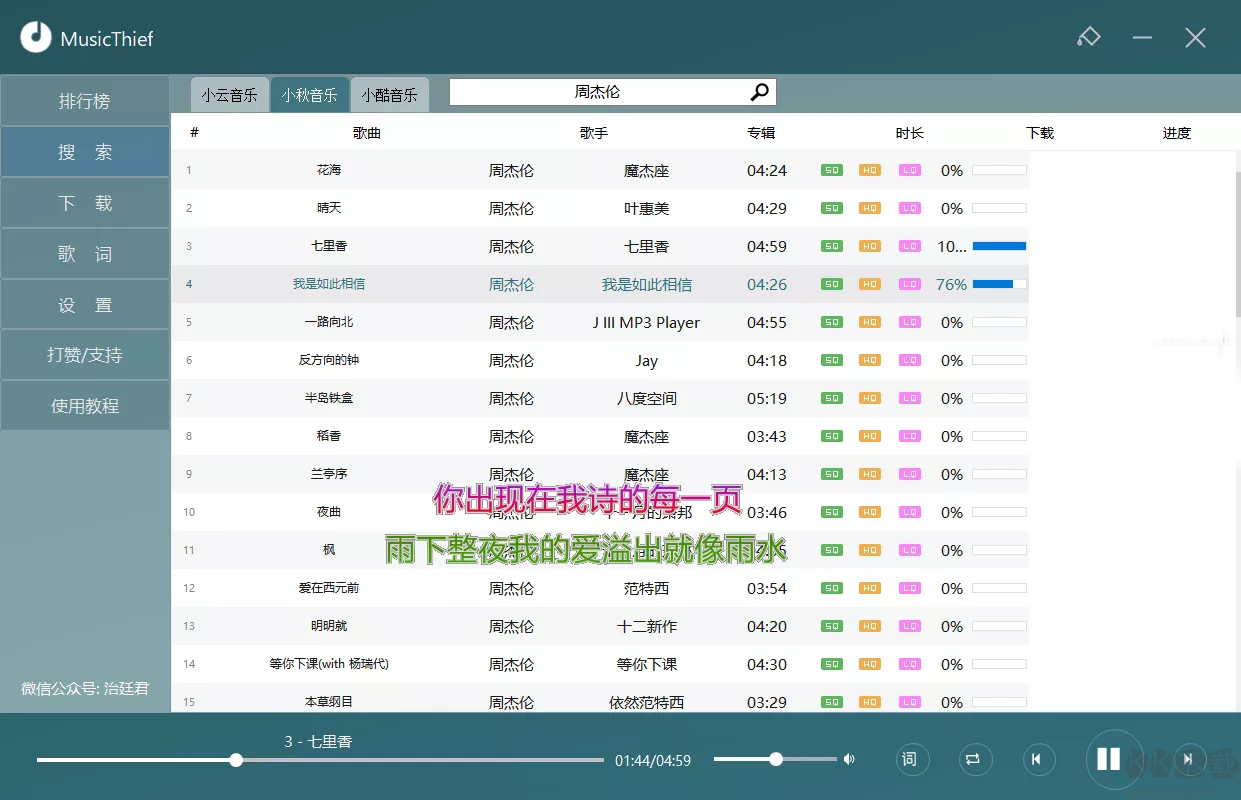Skip to the previous track
This screenshot has width=1241, height=800.
(1039, 759)
